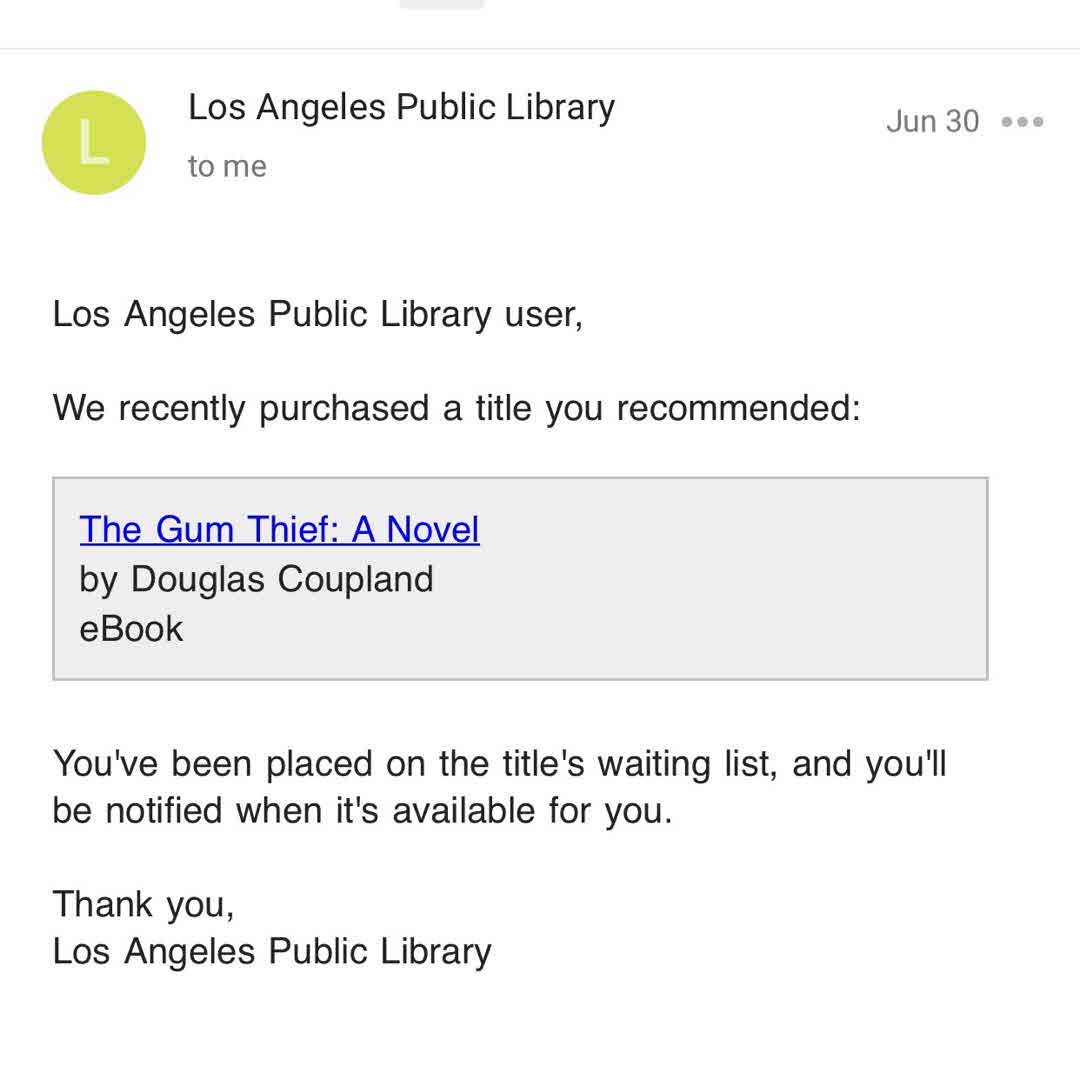Screen dimensions: 1080x1080
Task: Open "The Gum Thief: A Novel" link
Action: pos(279,530)
